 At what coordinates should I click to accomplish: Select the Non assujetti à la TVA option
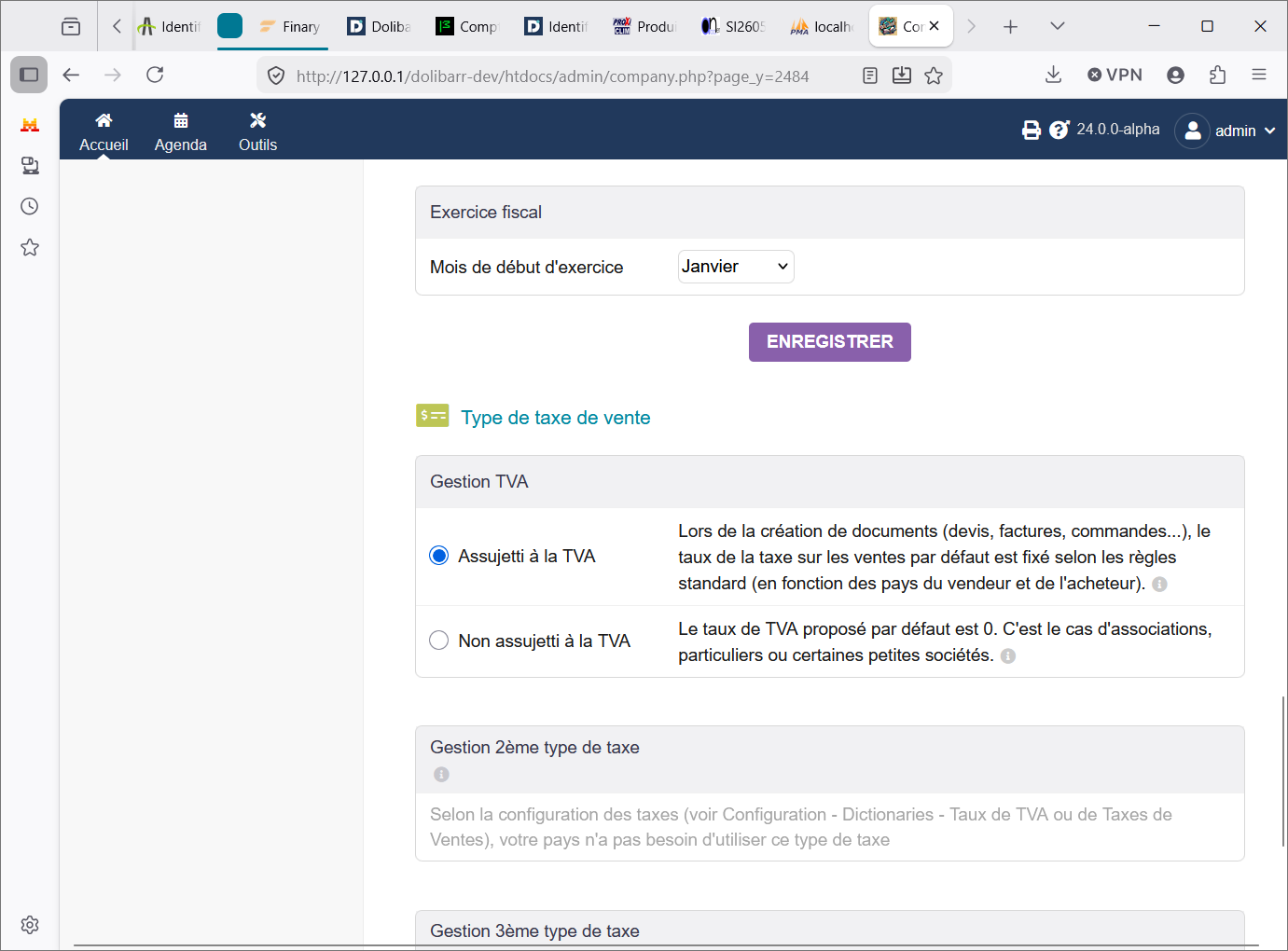coord(438,641)
